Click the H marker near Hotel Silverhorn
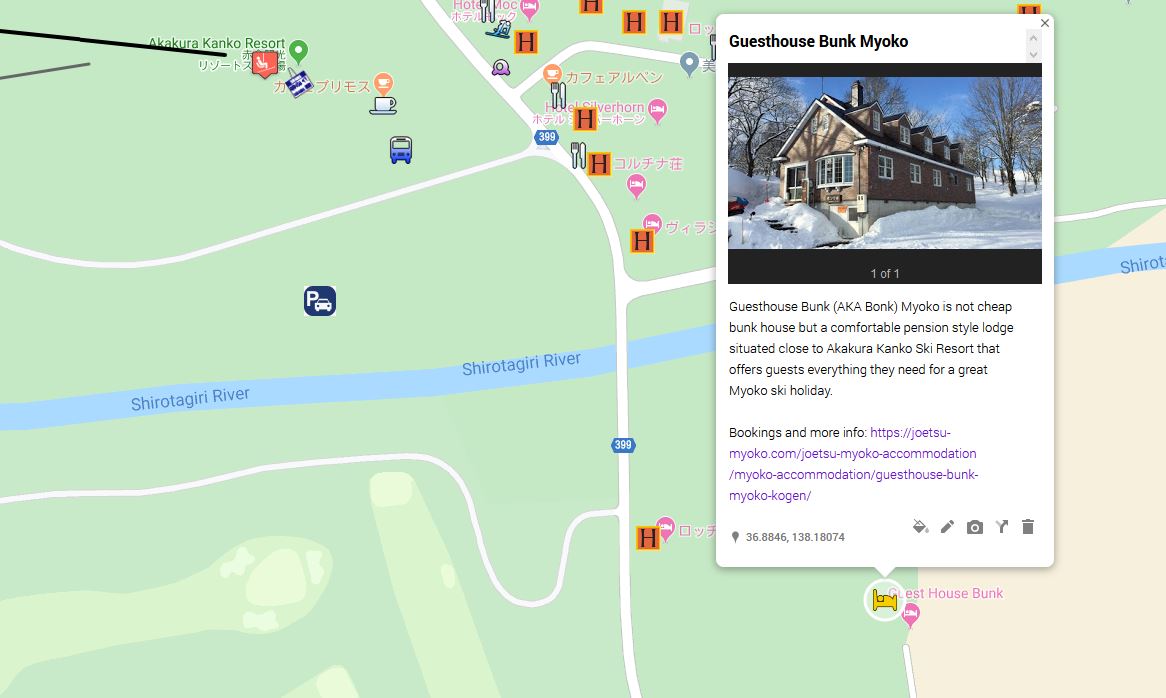The image size is (1166, 698). pyautogui.click(x=585, y=119)
